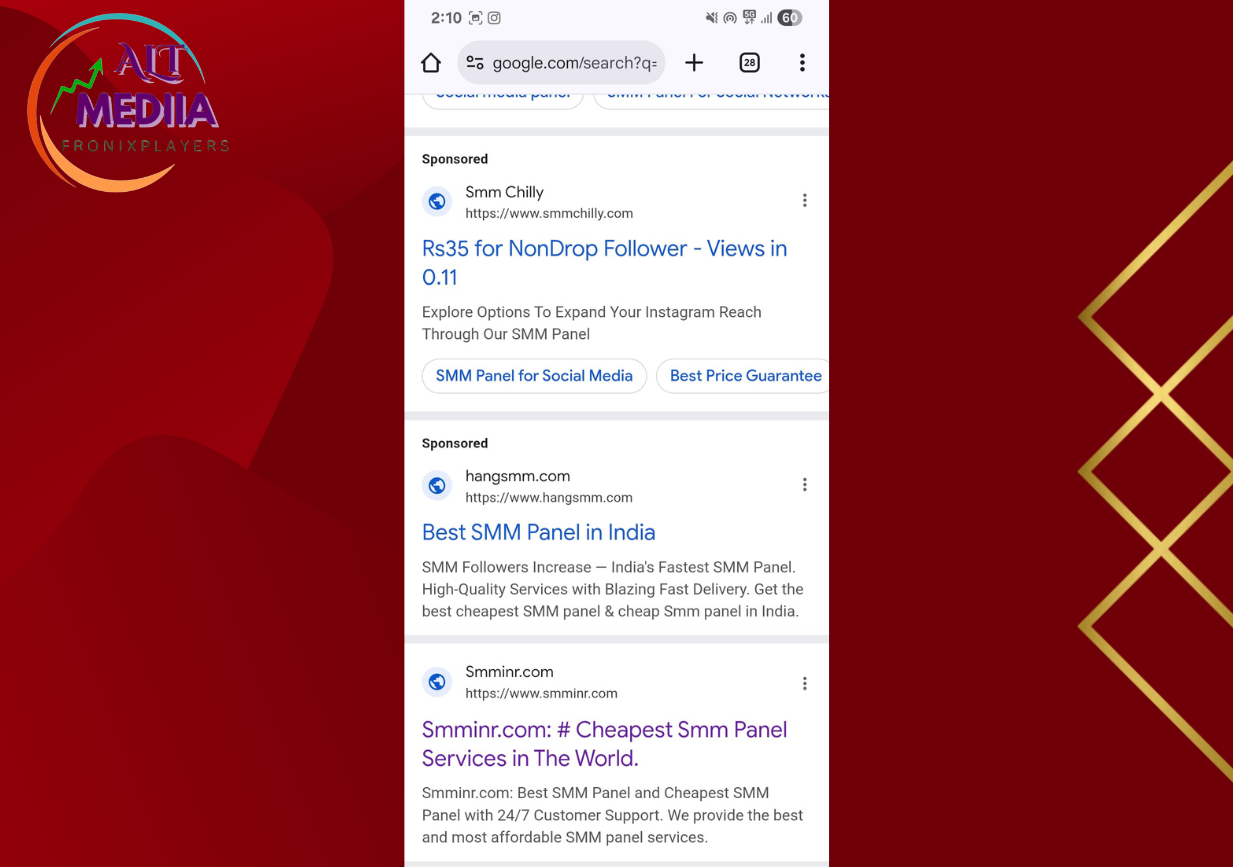
Task: Click Smm Chilly globe favicon
Action: [x=437, y=201]
